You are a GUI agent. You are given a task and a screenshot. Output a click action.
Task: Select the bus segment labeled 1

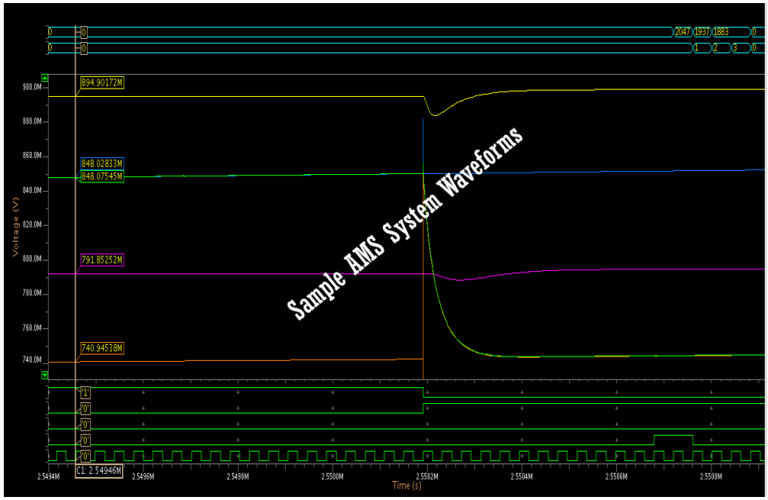[701, 48]
